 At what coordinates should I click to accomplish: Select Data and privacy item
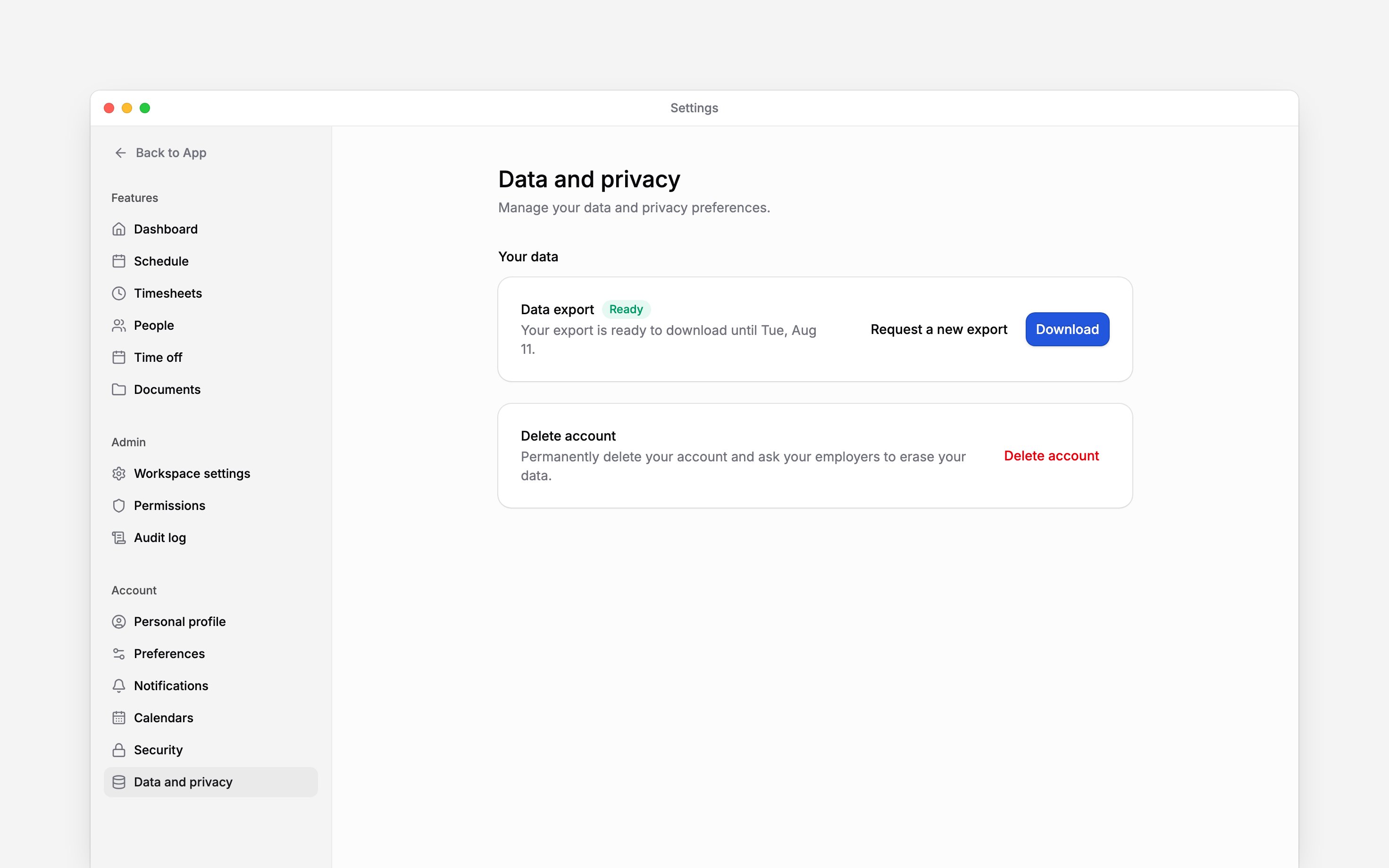210,783
